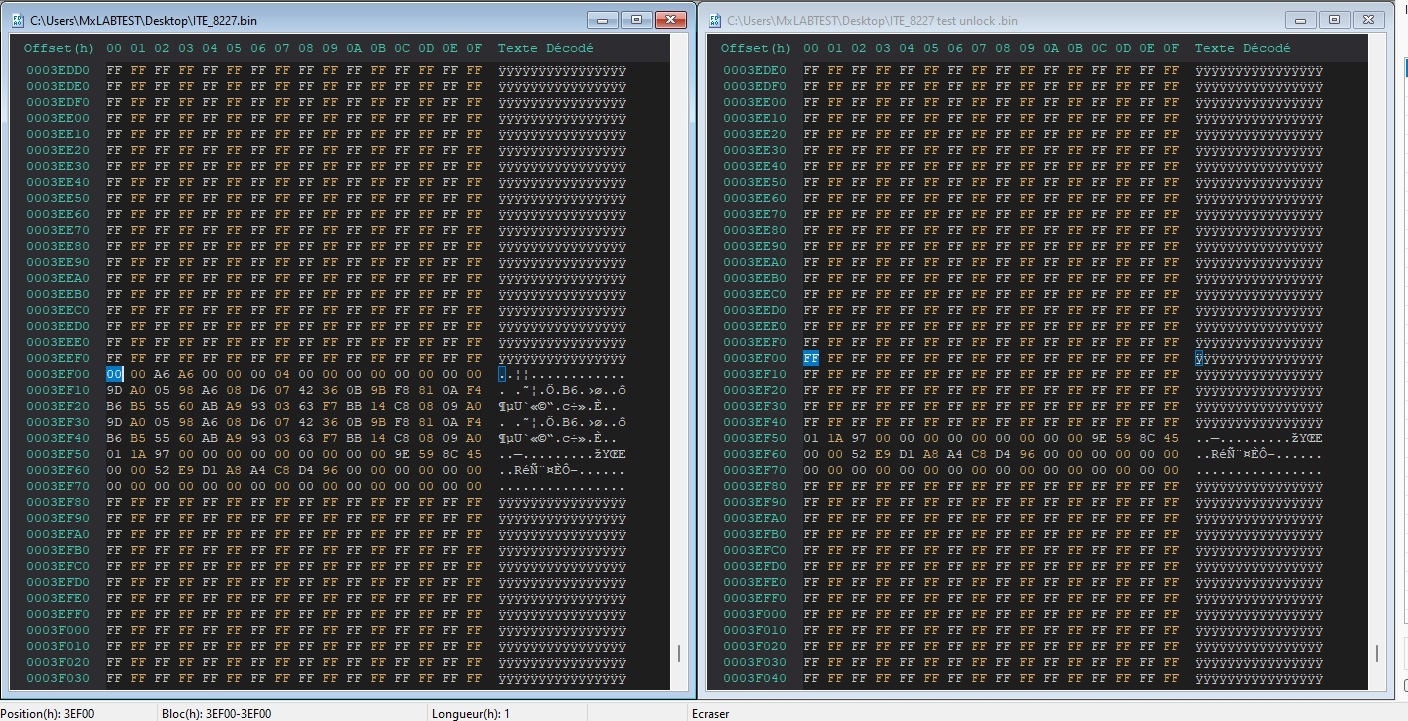Viewport: 1408px width, 721px height.
Task: Minimize the ITE_8227.bin hex window
Action: click(602, 19)
